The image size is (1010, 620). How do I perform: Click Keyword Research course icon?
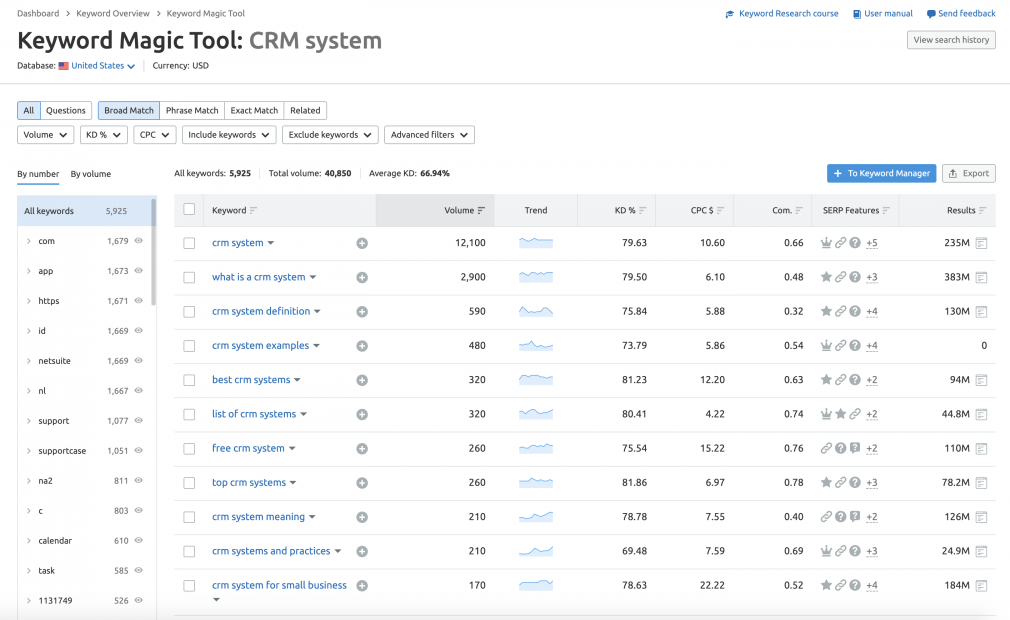[730, 14]
